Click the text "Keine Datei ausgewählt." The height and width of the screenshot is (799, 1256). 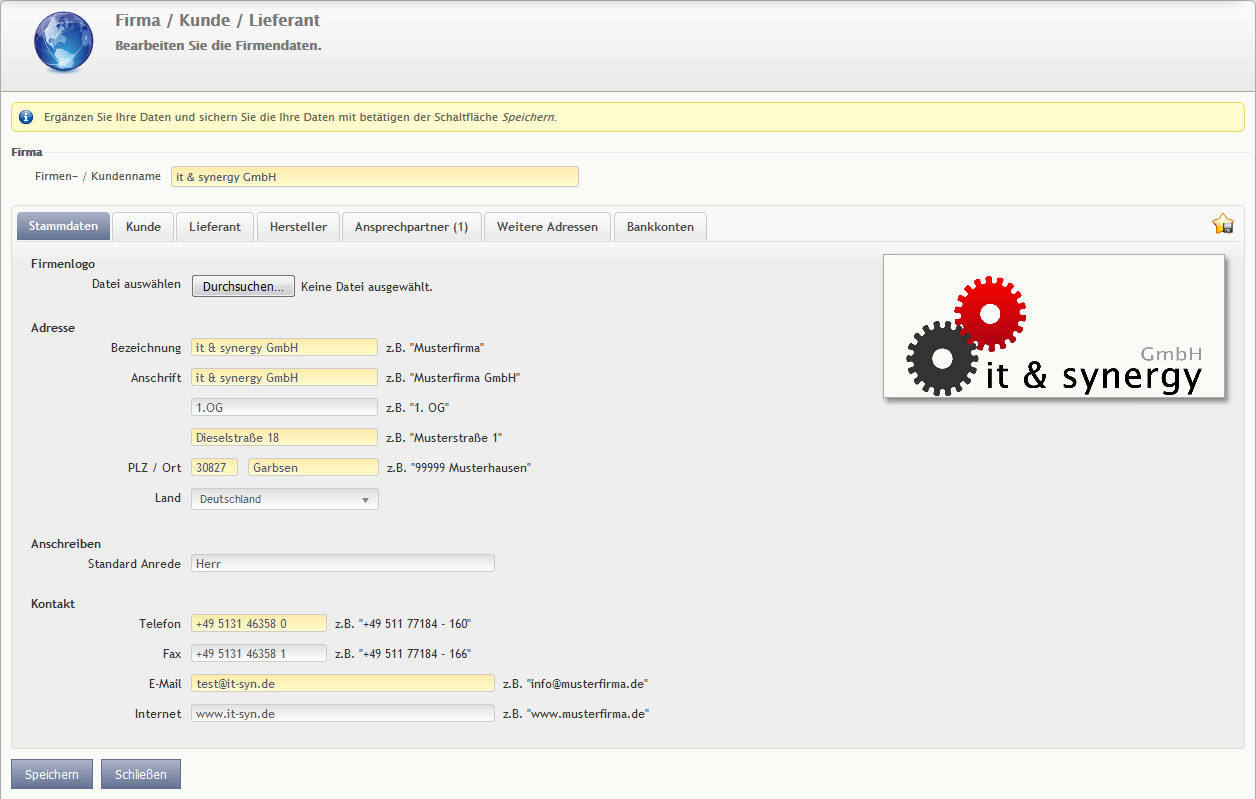pyautogui.click(x=367, y=287)
